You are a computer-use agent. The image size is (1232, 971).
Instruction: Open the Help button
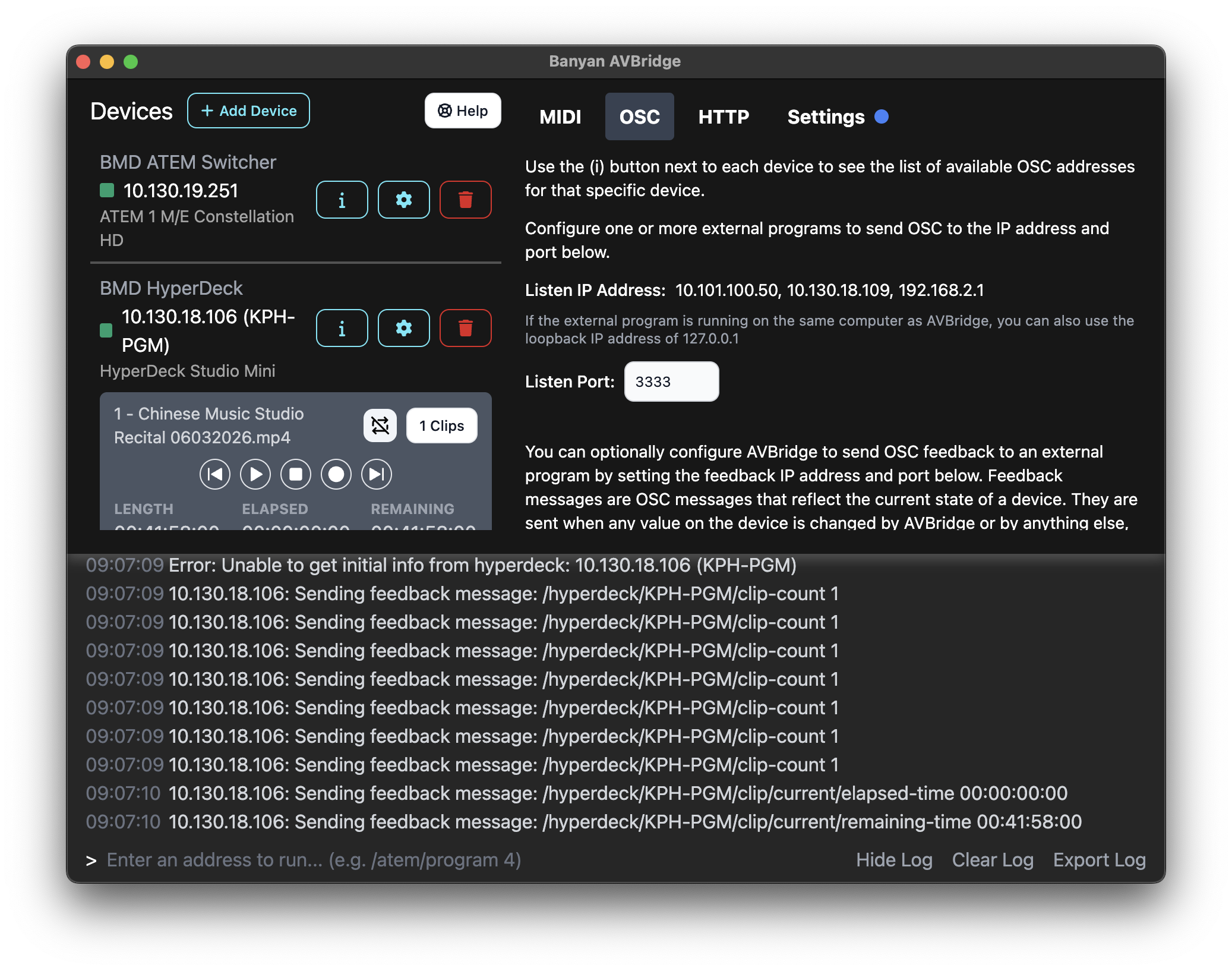[x=463, y=111]
